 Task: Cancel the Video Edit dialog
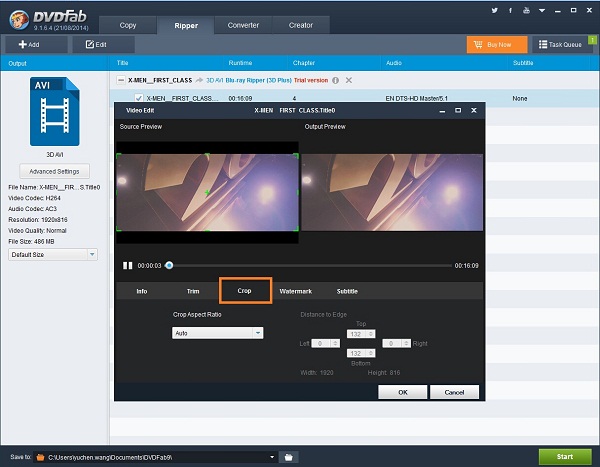454,392
